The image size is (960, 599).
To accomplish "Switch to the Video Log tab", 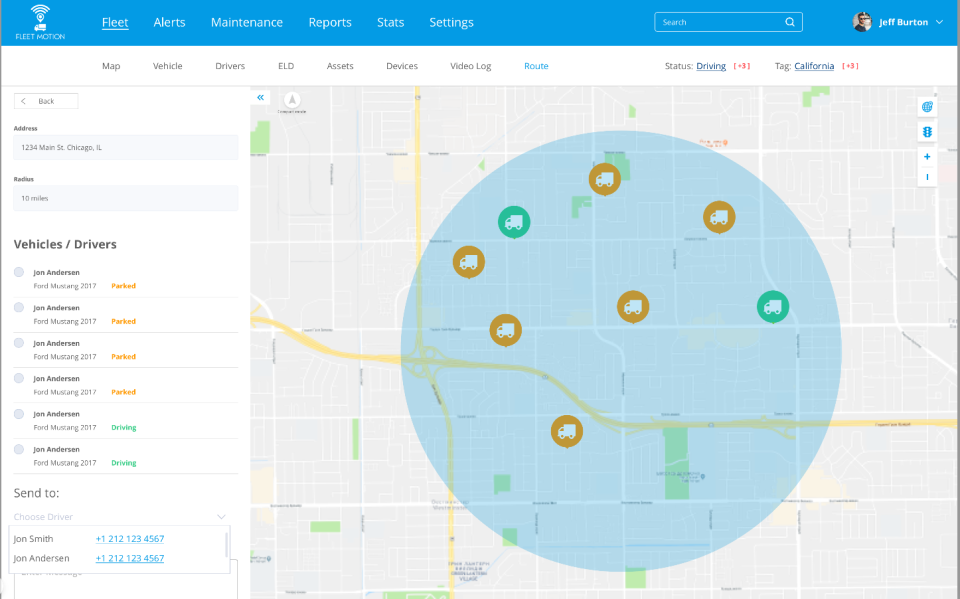I will click(x=470, y=66).
